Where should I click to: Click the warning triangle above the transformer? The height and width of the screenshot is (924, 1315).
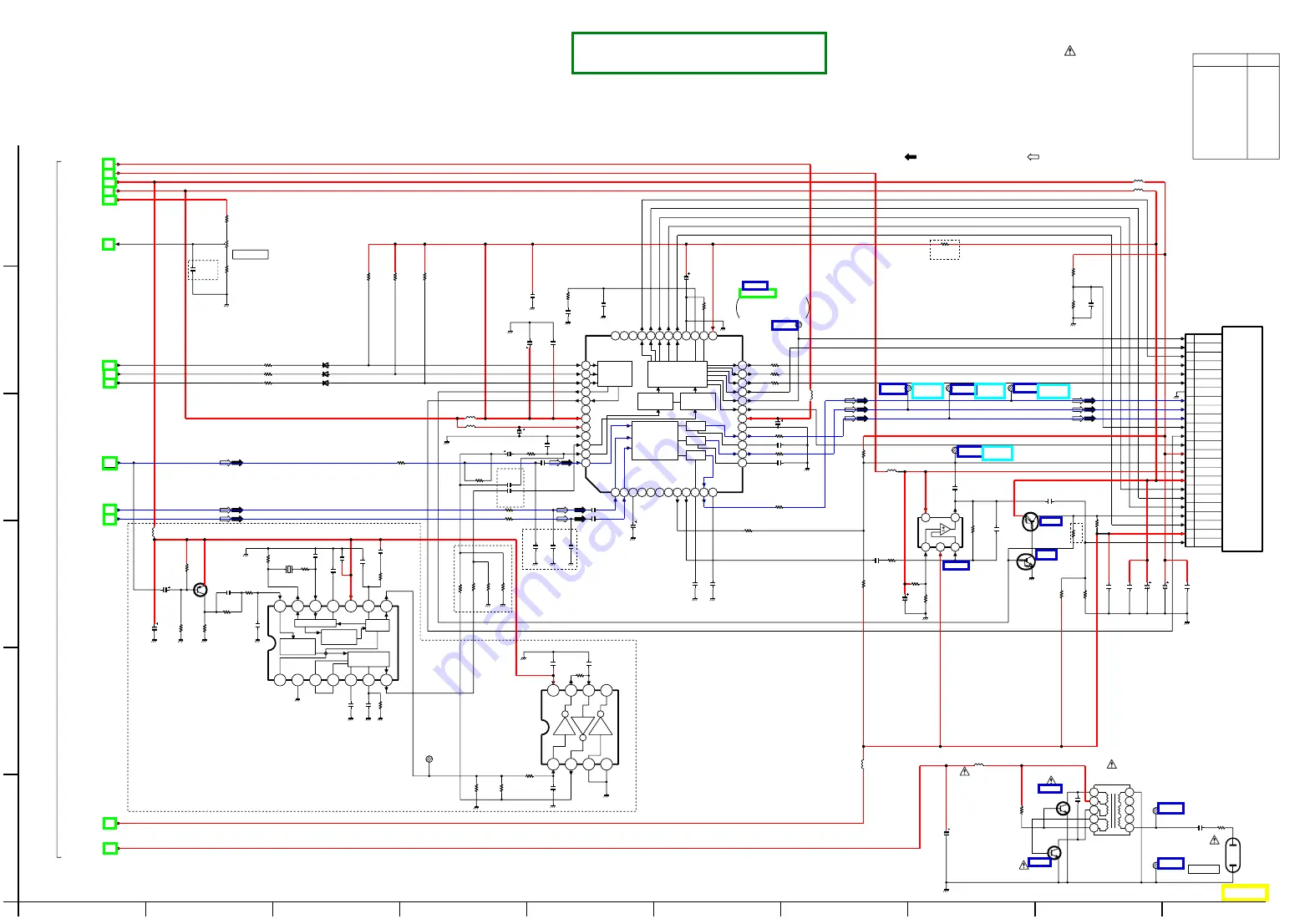[1111, 764]
